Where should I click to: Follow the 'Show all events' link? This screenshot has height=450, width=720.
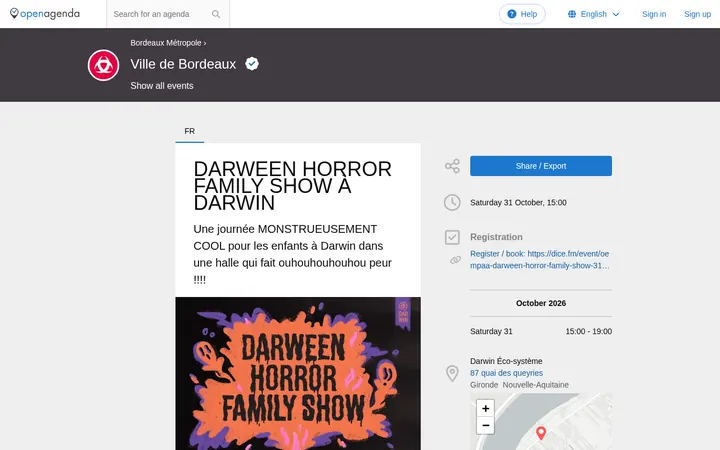click(162, 86)
